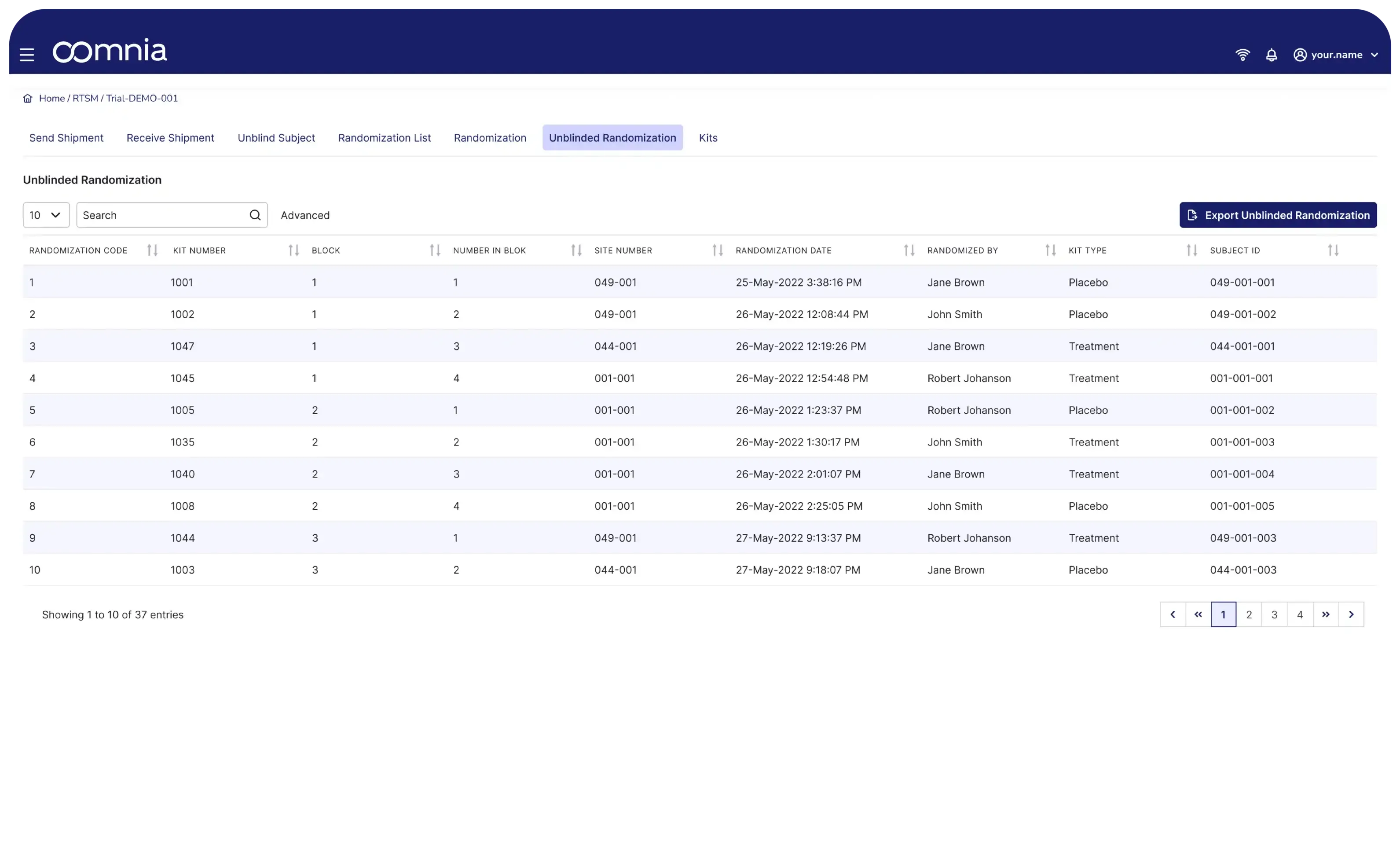1400x842 pixels.
Task: Click date 26-May-2022 12:54:48 PM
Action: point(802,379)
